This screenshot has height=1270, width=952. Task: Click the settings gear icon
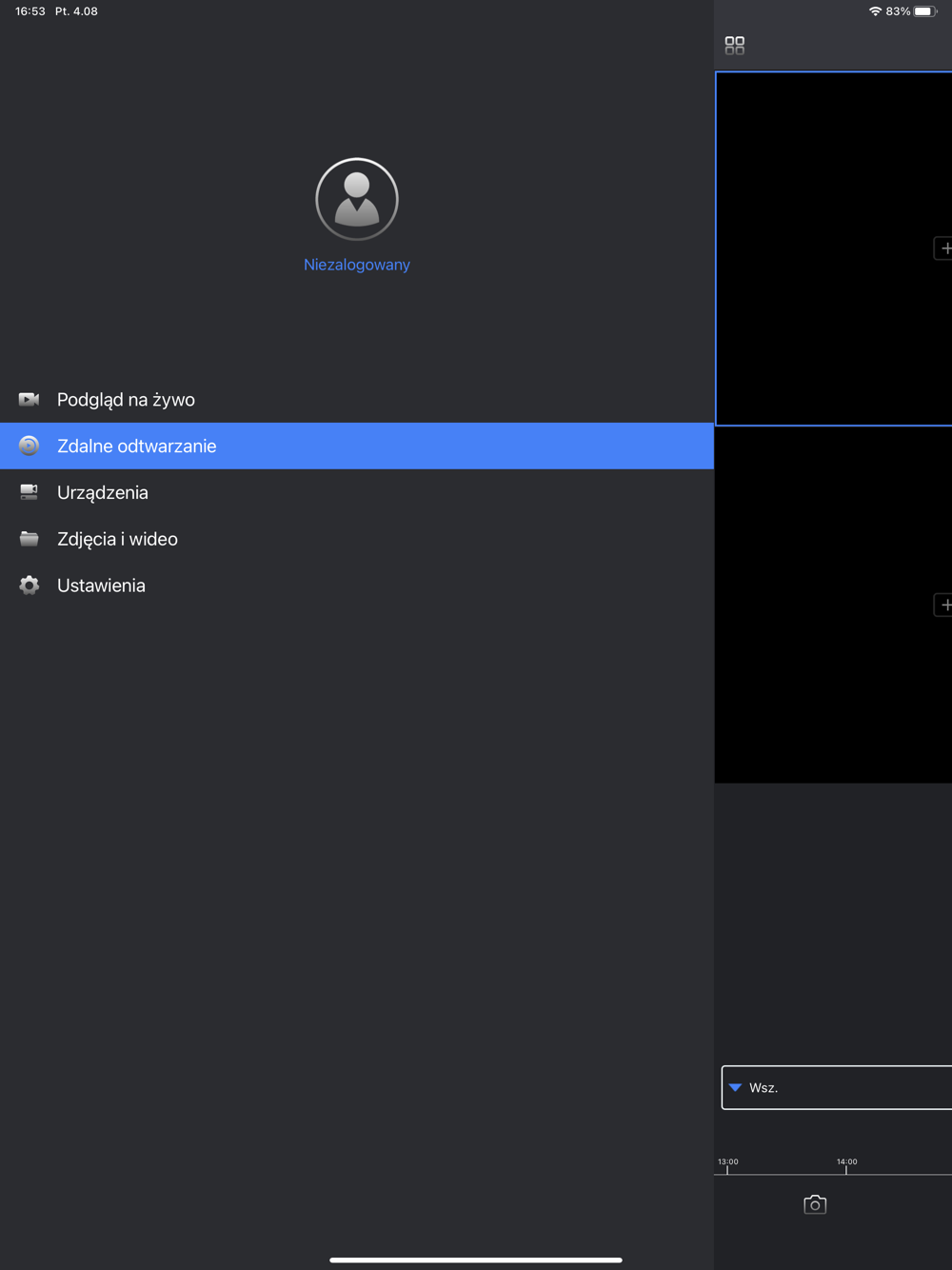coord(30,585)
